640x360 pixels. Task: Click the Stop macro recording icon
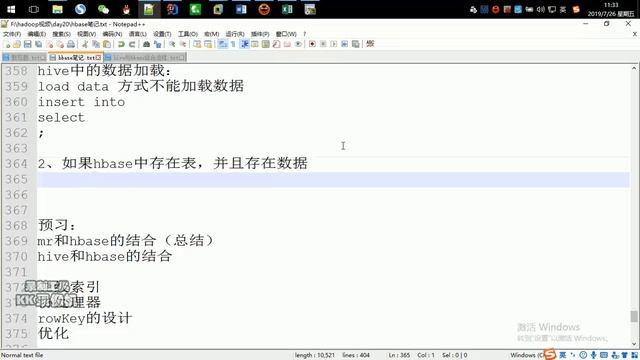(323, 44)
